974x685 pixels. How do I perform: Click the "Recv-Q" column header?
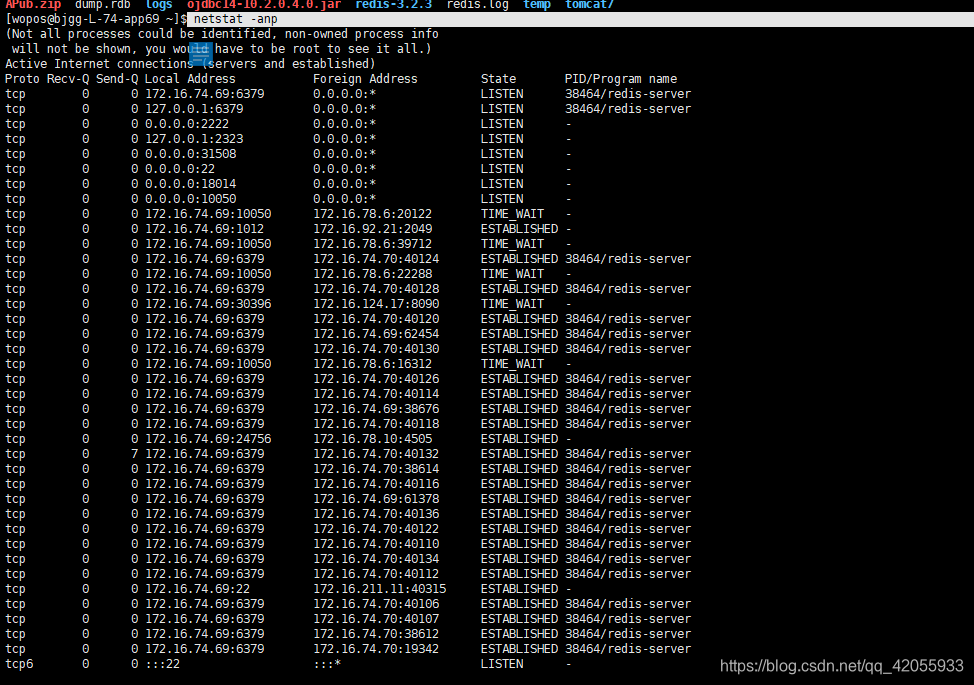coord(68,79)
